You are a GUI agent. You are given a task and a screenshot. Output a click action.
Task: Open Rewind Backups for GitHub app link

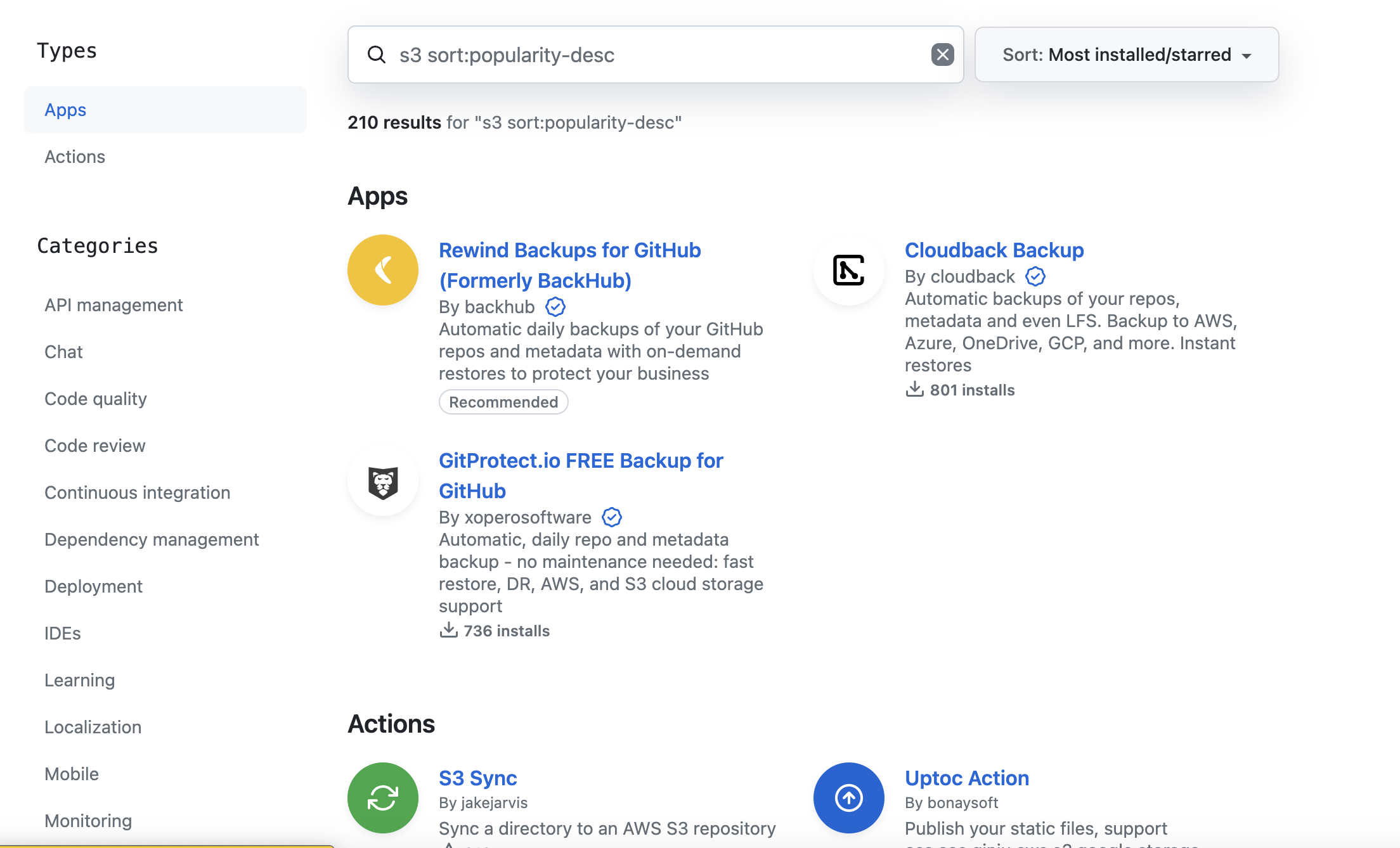tap(569, 265)
